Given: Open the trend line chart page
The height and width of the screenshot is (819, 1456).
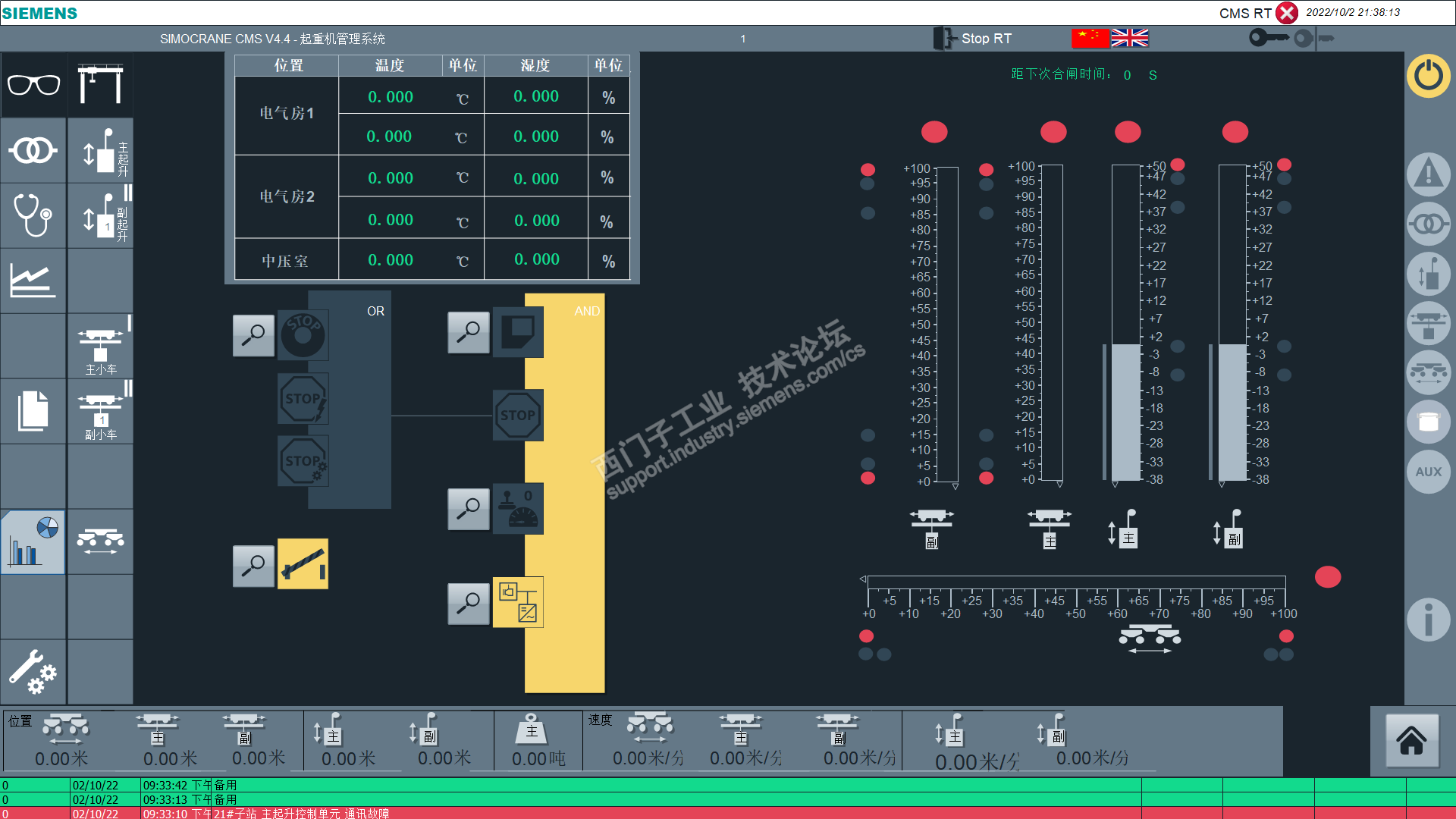Looking at the screenshot, I should (33, 280).
